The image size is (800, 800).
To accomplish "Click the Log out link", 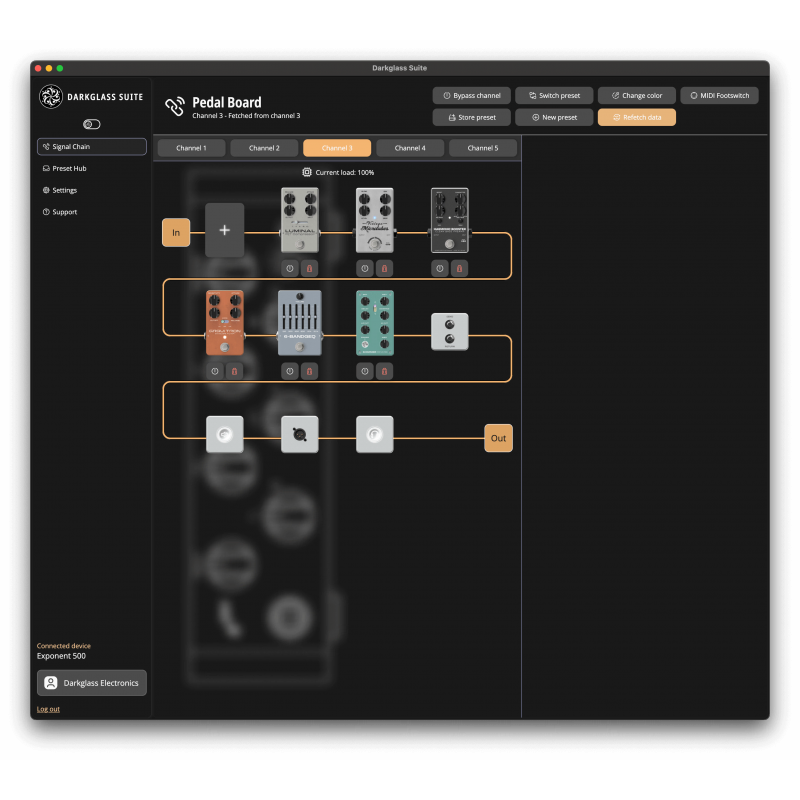I will pyautogui.click(x=48, y=709).
